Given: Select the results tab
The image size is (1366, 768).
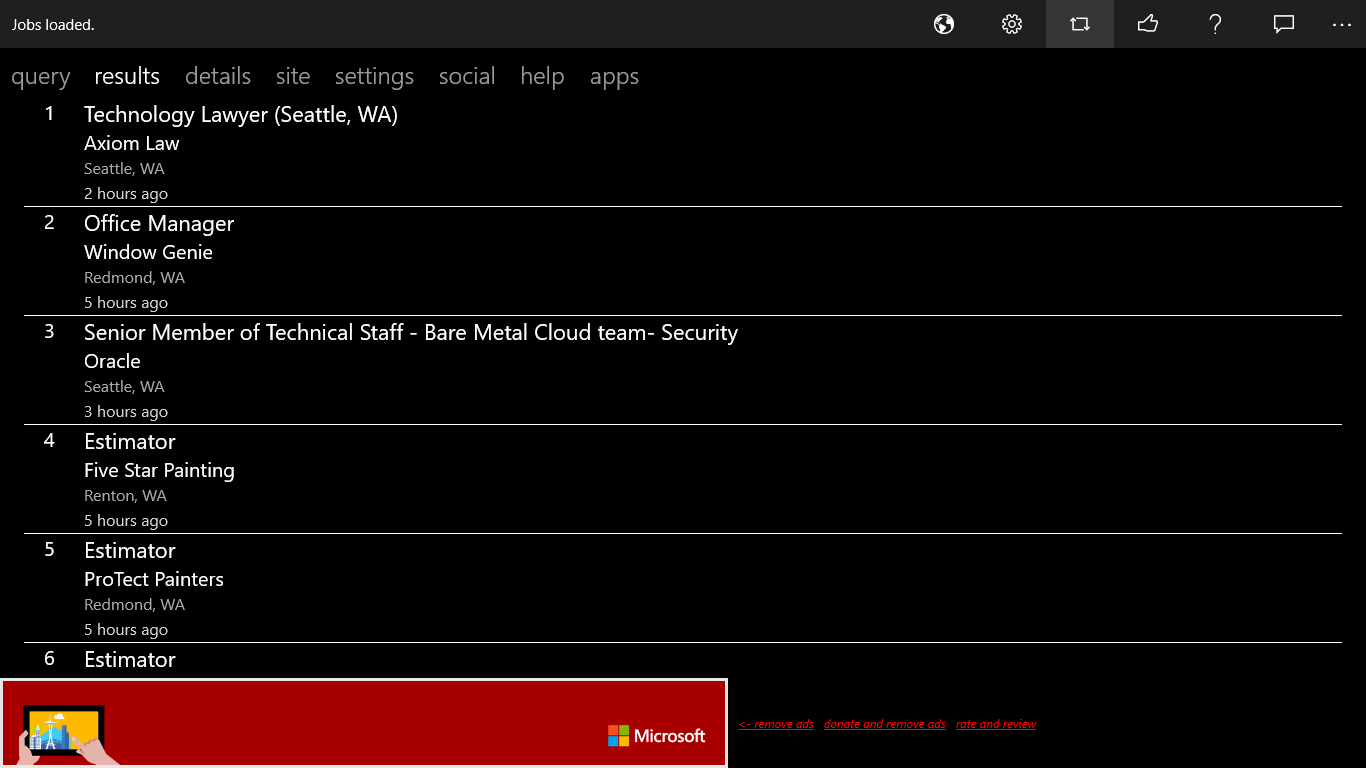Looking at the screenshot, I should click(x=127, y=76).
